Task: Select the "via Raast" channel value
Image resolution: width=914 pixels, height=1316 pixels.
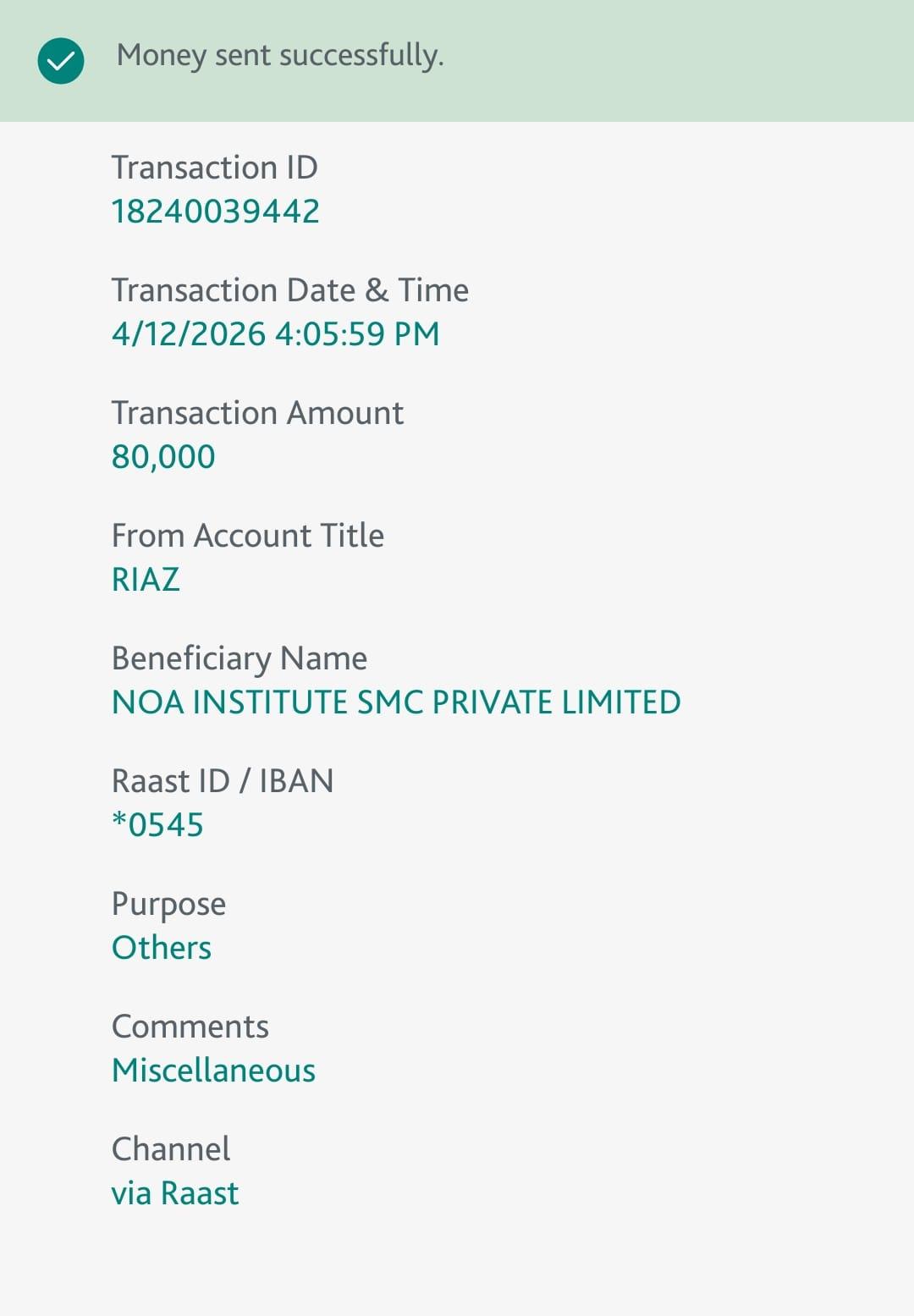Action: 175,1193
